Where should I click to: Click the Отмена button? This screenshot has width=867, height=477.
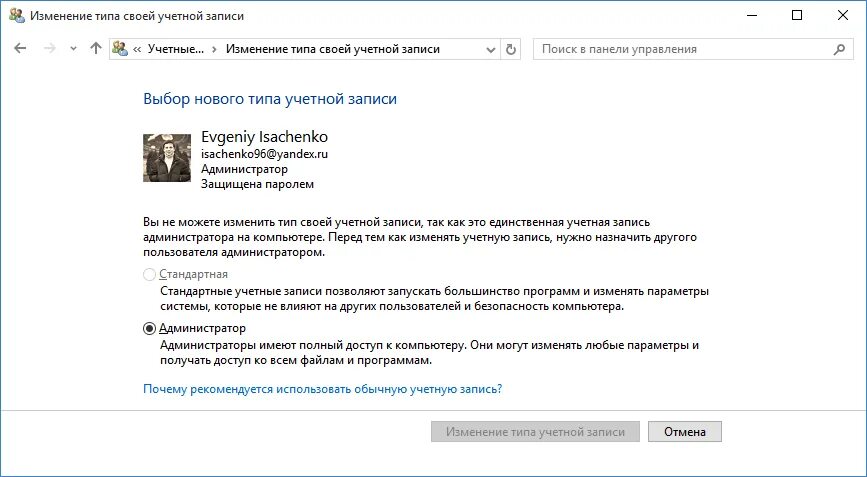click(x=685, y=432)
